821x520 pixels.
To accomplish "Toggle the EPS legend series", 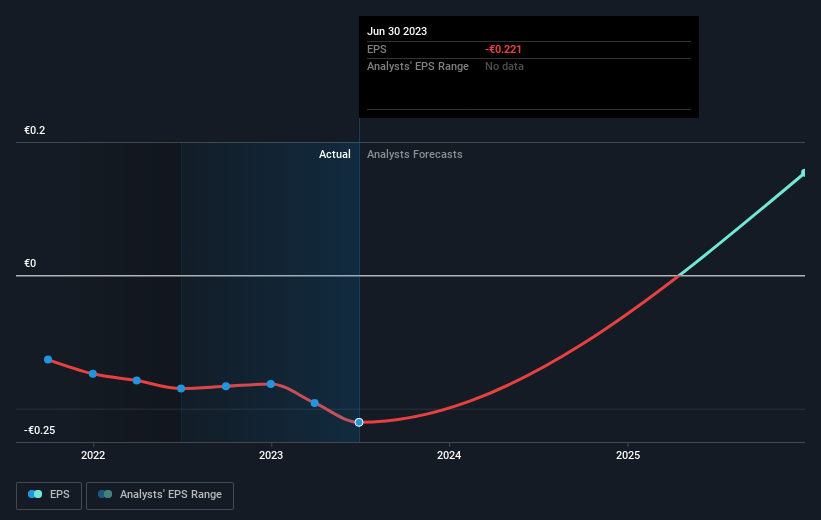I will [x=49, y=495].
